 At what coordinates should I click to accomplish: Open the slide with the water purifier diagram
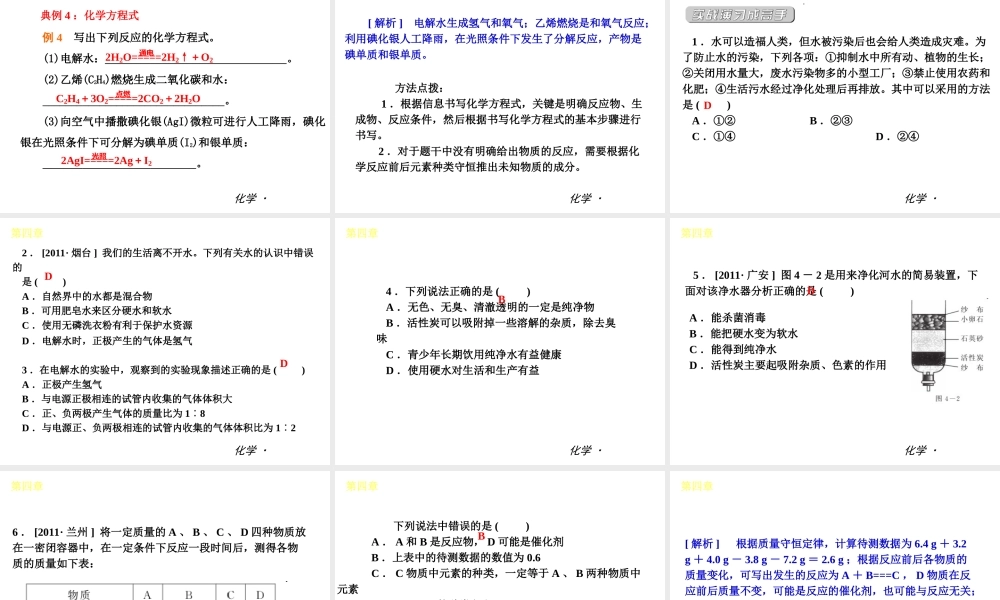(x=835, y=341)
